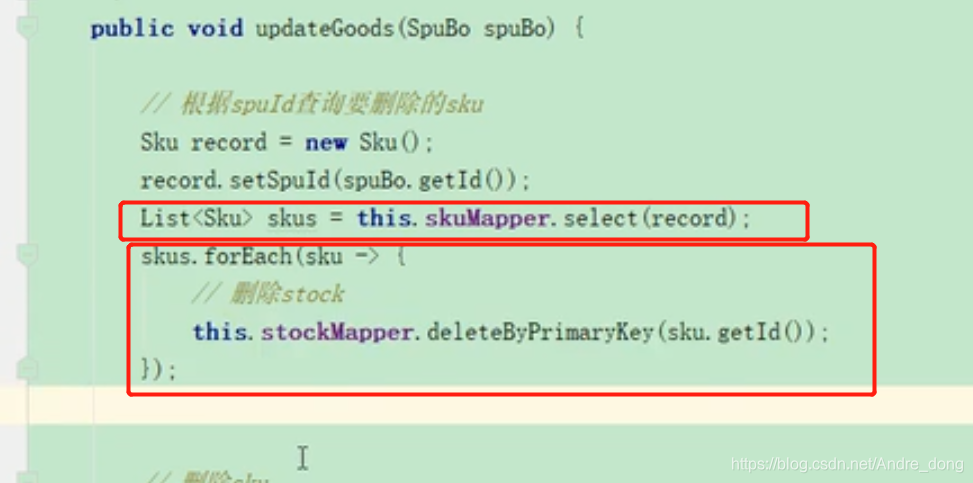Click the 删除stock comment line
This screenshot has height=483, width=973.
(267, 294)
